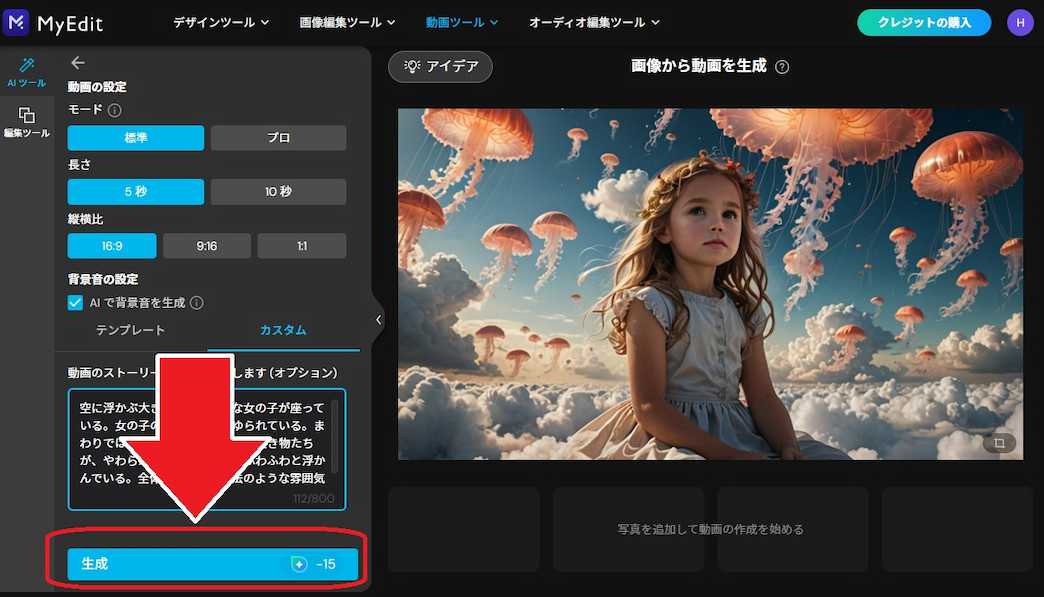Open the 画像編集ツール dropdown
The height and width of the screenshot is (597, 1044).
pos(345,21)
